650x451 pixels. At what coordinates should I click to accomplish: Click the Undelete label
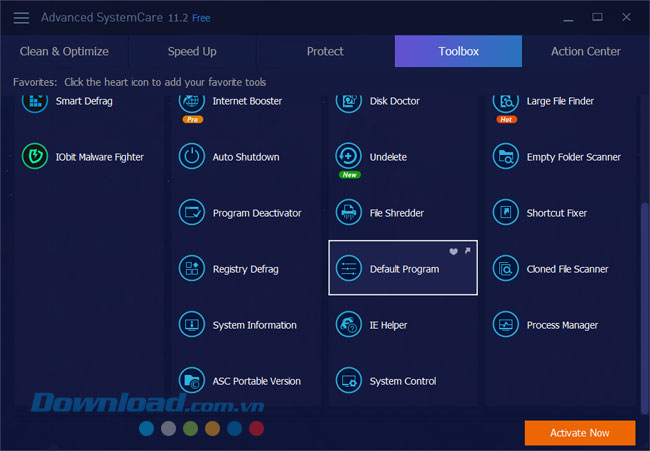pyautogui.click(x=388, y=157)
